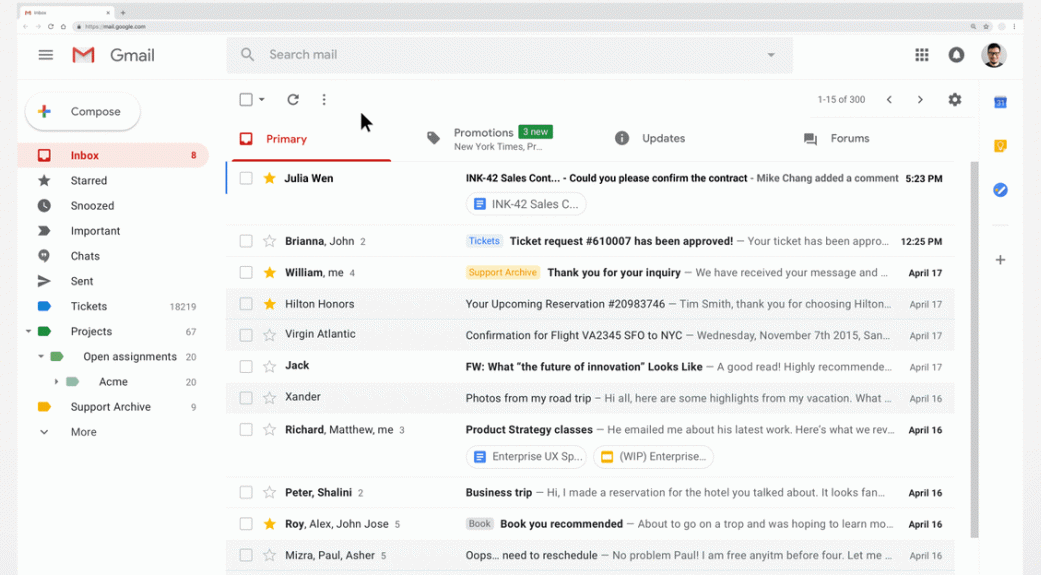Select the Hilton Honors email checkbox
The width and height of the screenshot is (1041, 575).
tap(246, 304)
